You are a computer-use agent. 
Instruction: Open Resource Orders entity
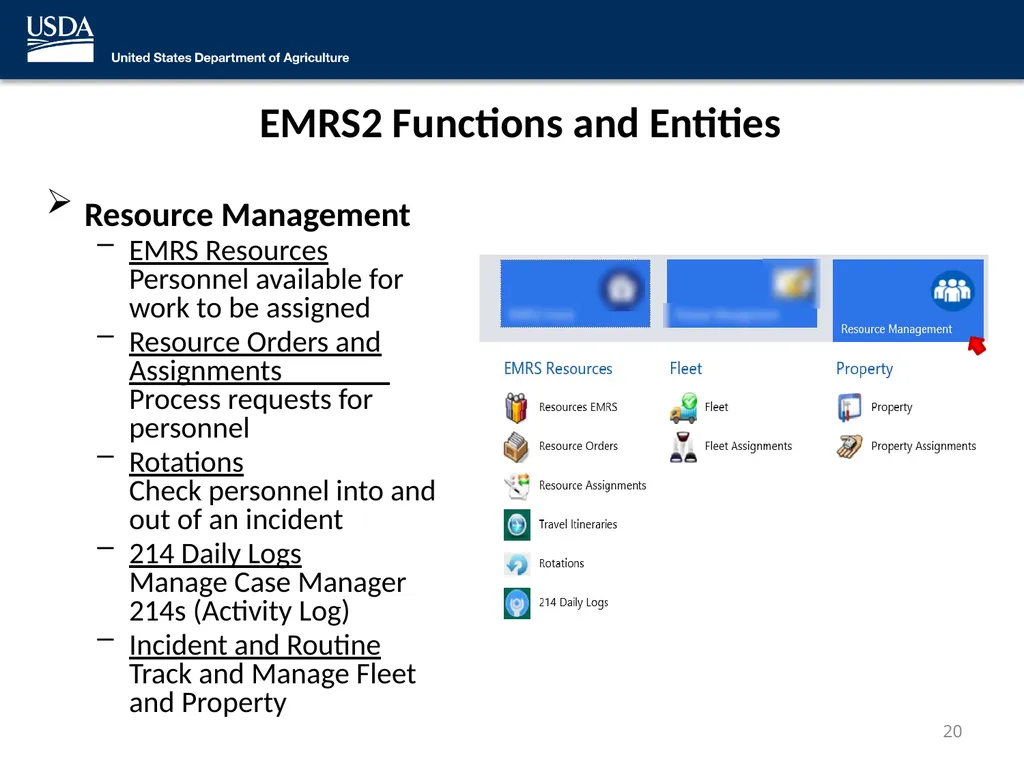tap(578, 446)
